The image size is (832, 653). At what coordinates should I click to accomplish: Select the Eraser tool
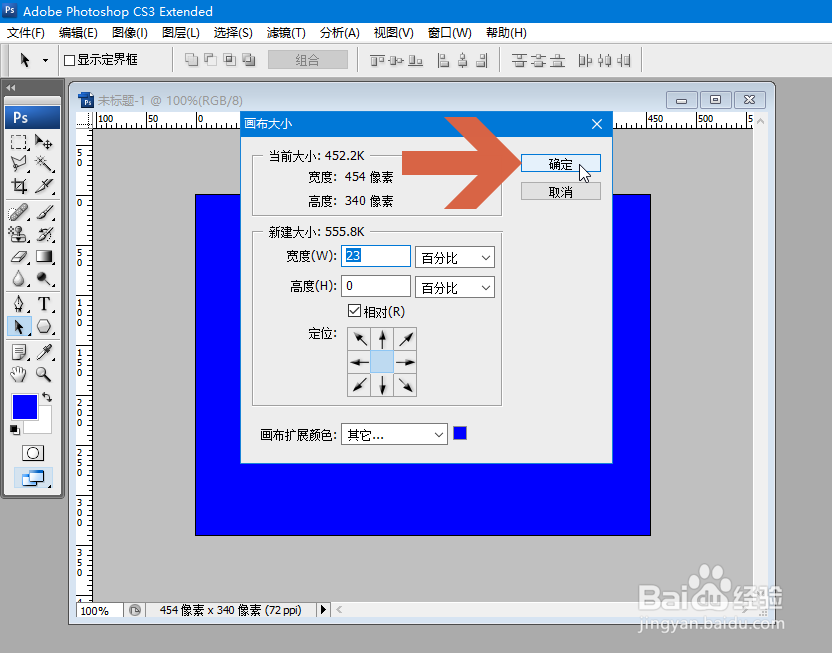tap(19, 257)
